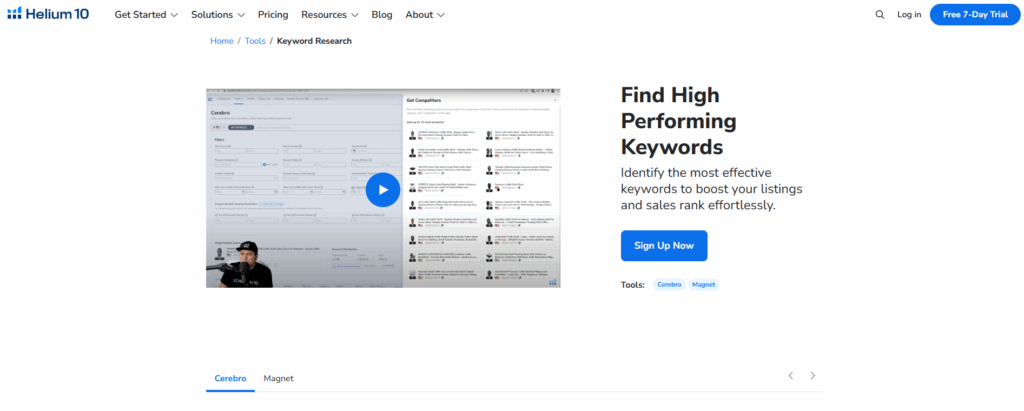1024x411 pixels.
Task: Click the Find High Performing Keywords heading
Action: pos(679,121)
